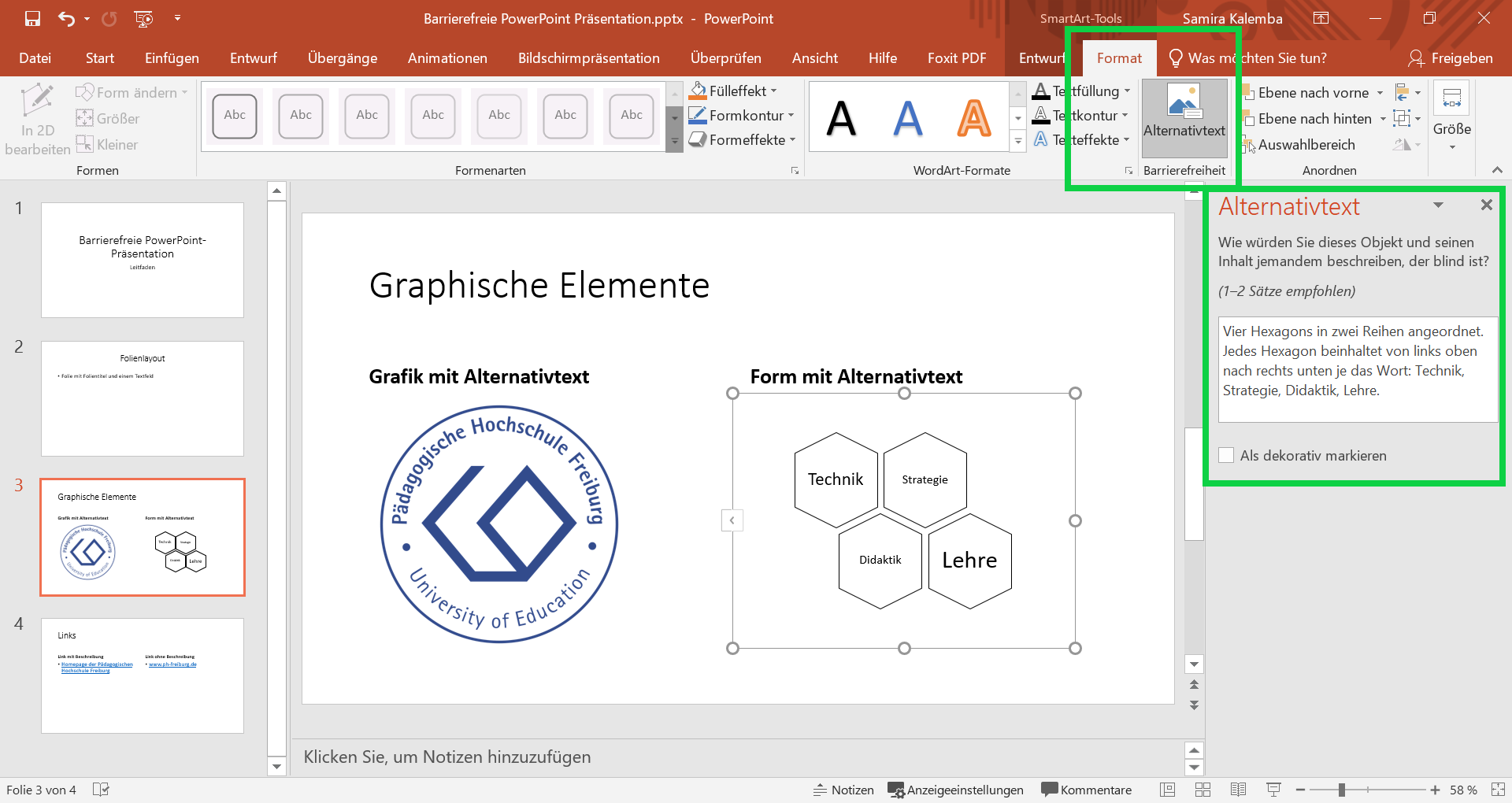1512x803 pixels.
Task: Collapse the Alternativtext pane via its chevron
Action: coord(1438,204)
